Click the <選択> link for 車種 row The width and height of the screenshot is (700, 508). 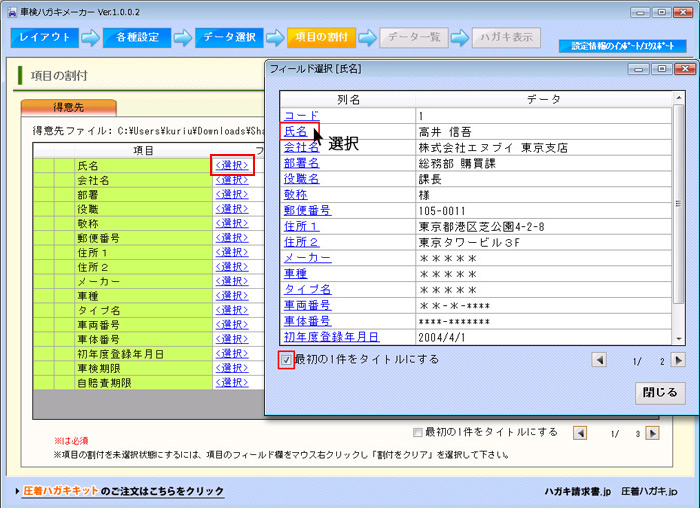tap(232, 296)
